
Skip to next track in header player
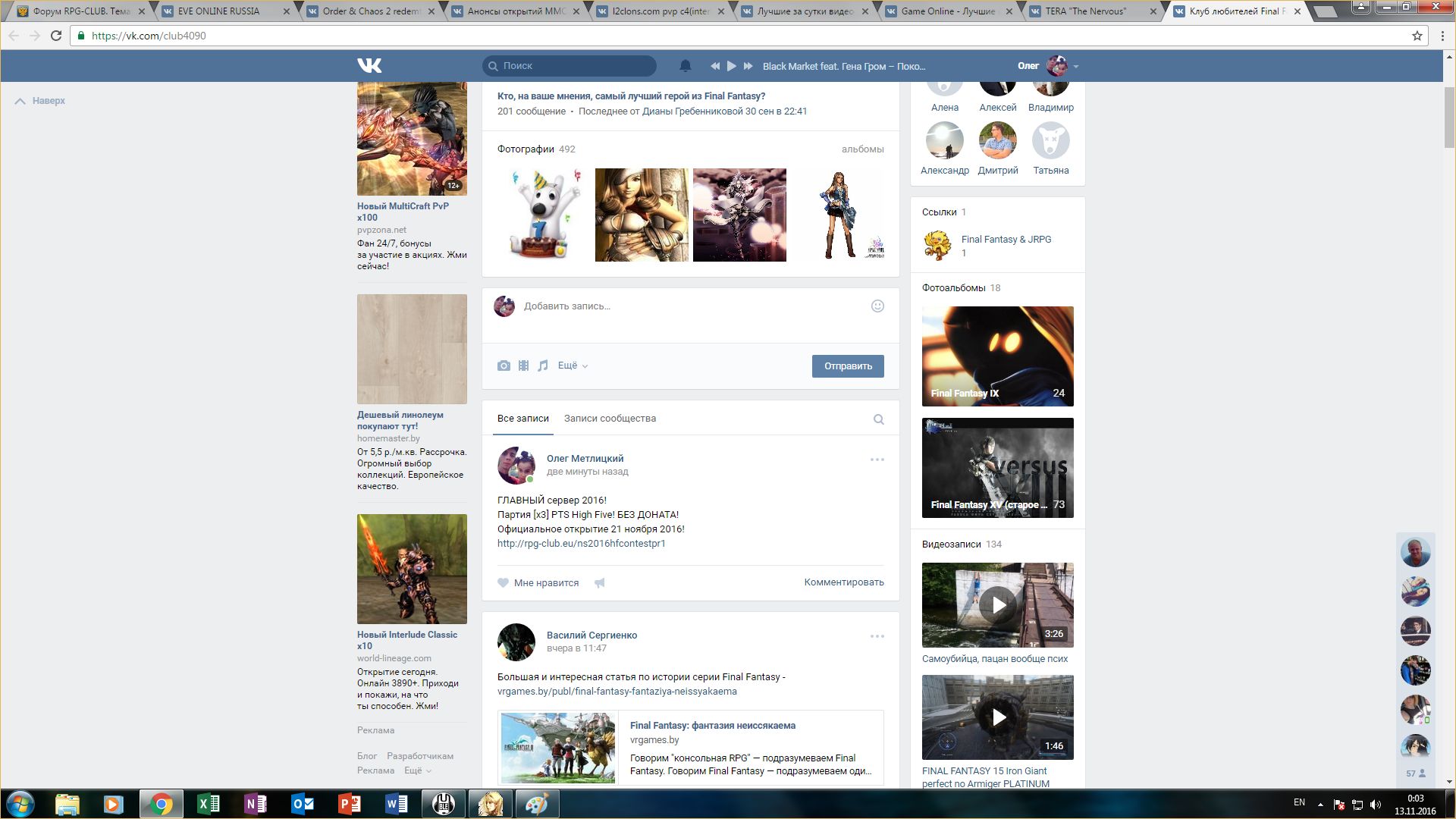[x=748, y=66]
